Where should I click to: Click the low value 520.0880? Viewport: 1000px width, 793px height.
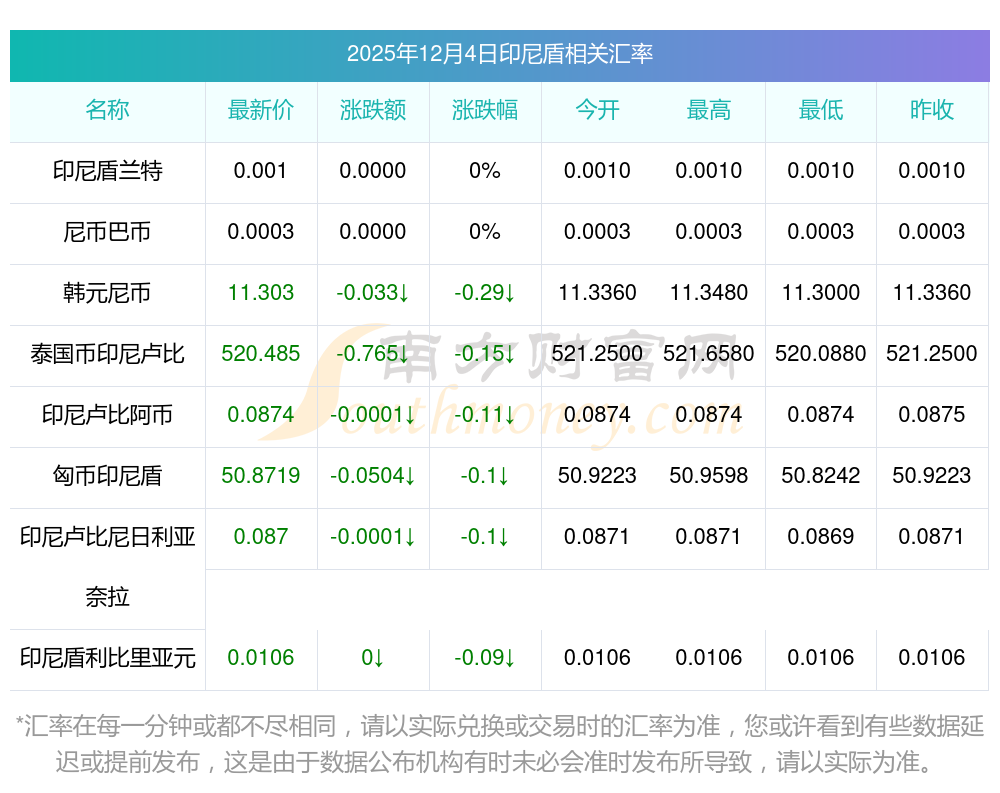point(821,353)
